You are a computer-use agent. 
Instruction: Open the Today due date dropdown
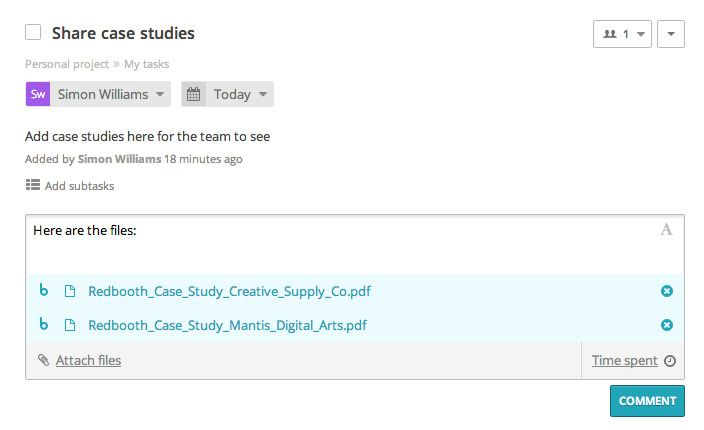coord(240,94)
